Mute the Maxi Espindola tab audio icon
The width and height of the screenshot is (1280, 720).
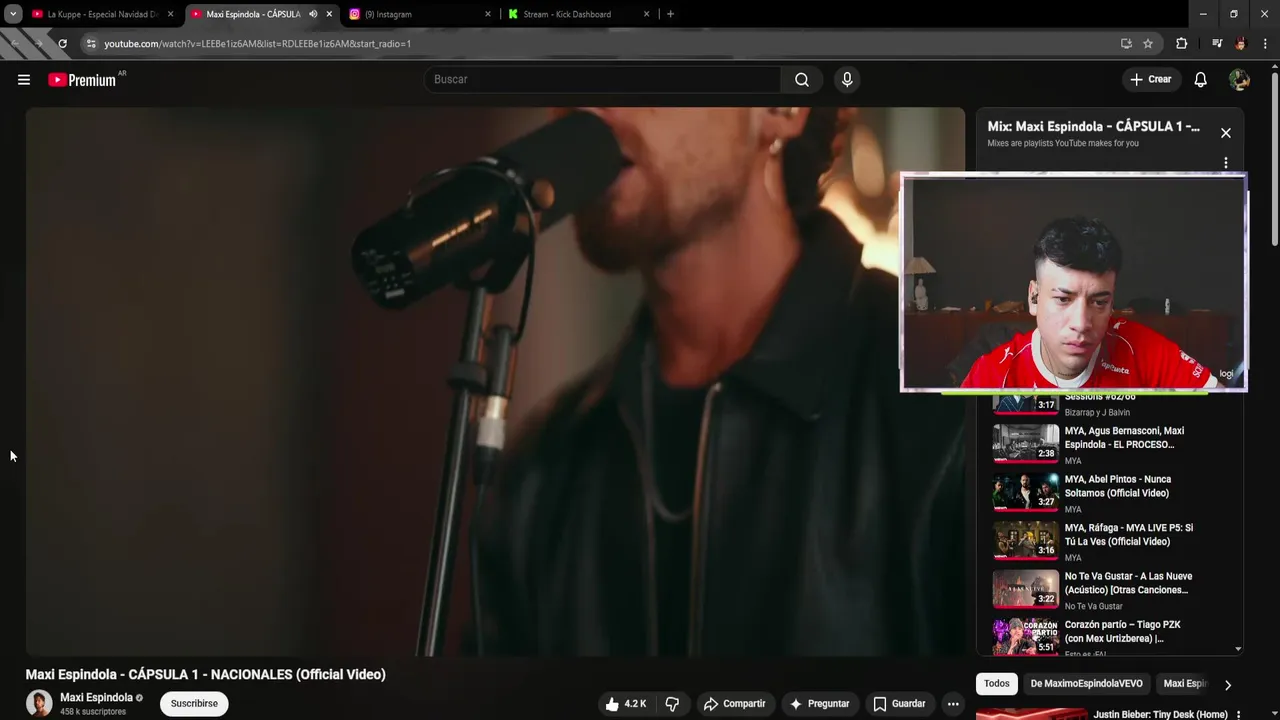coord(313,14)
